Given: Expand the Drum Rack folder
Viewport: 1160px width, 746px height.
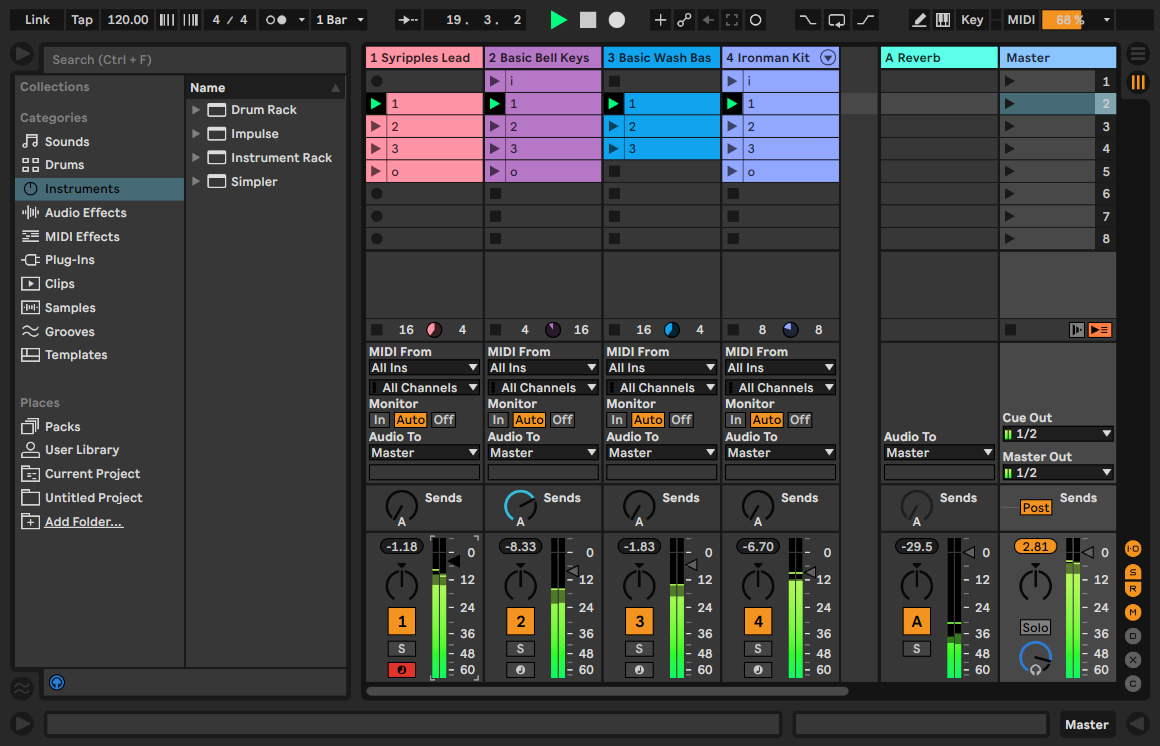Looking at the screenshot, I should point(196,110).
